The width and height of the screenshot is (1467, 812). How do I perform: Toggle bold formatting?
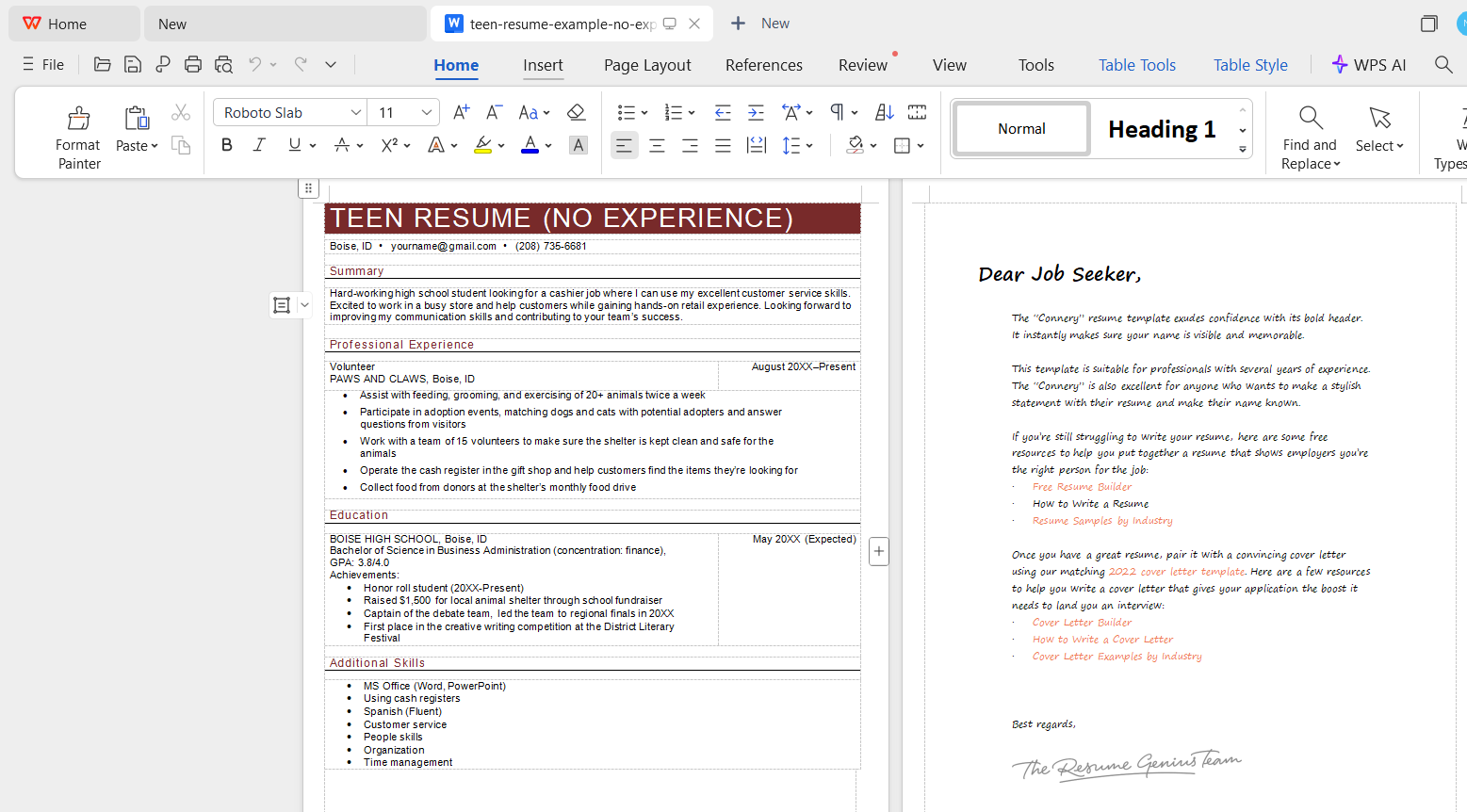[x=226, y=145]
